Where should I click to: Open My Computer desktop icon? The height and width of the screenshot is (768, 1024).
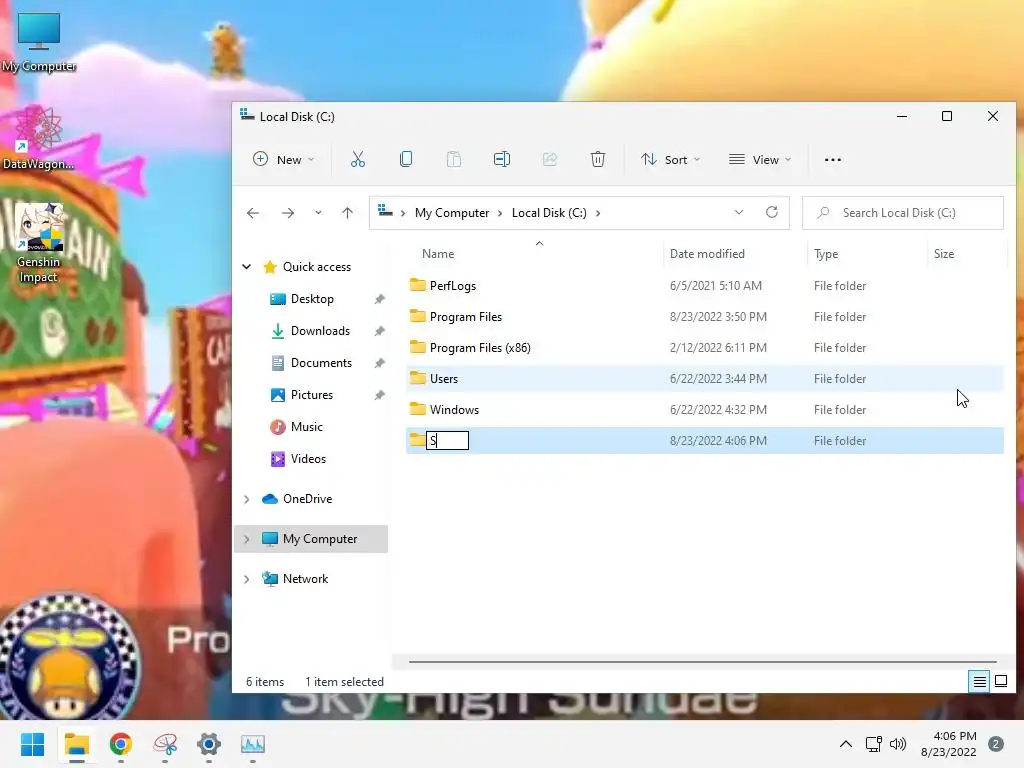(x=39, y=43)
